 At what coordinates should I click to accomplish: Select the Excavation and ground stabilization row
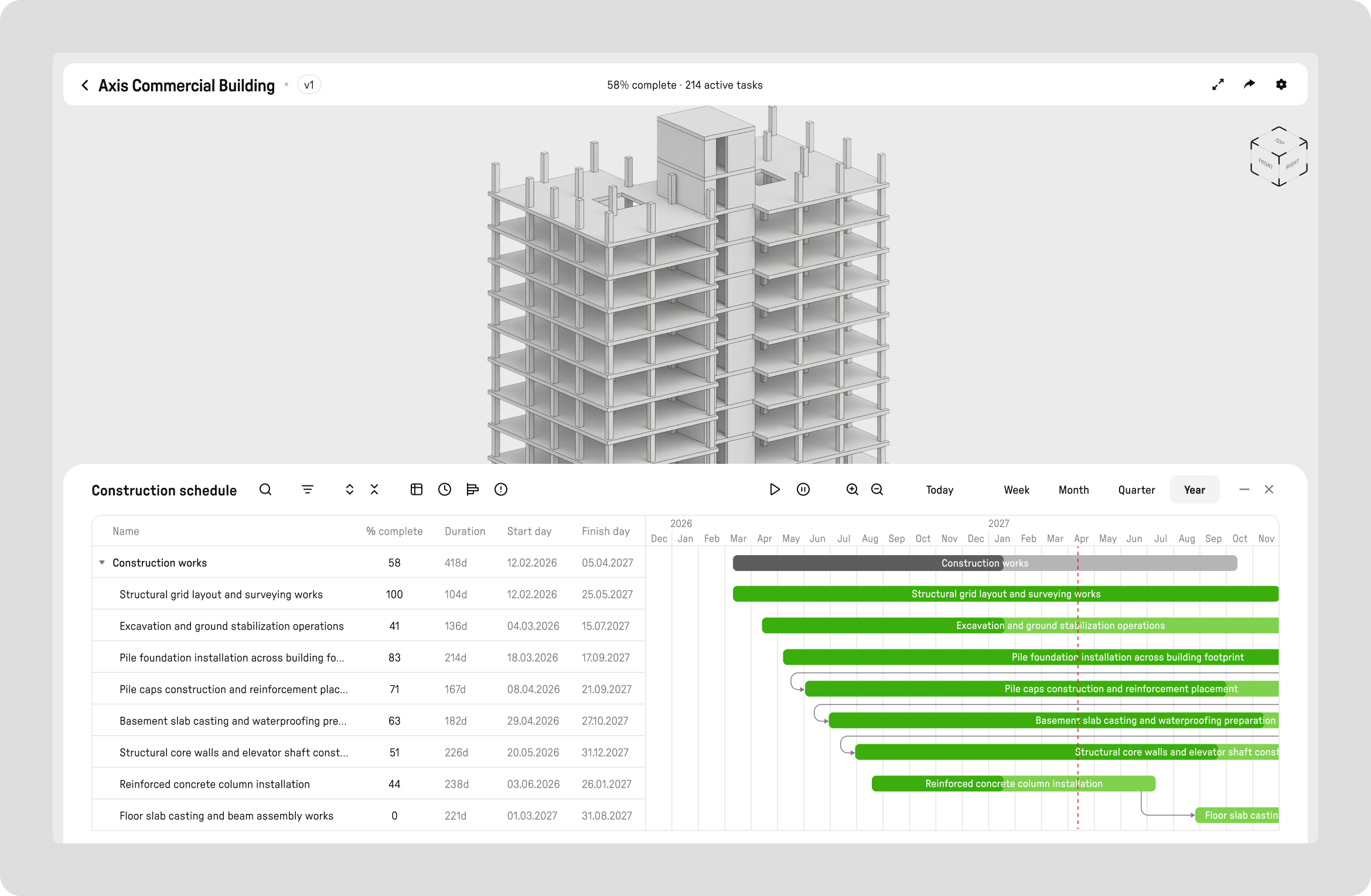point(369,626)
